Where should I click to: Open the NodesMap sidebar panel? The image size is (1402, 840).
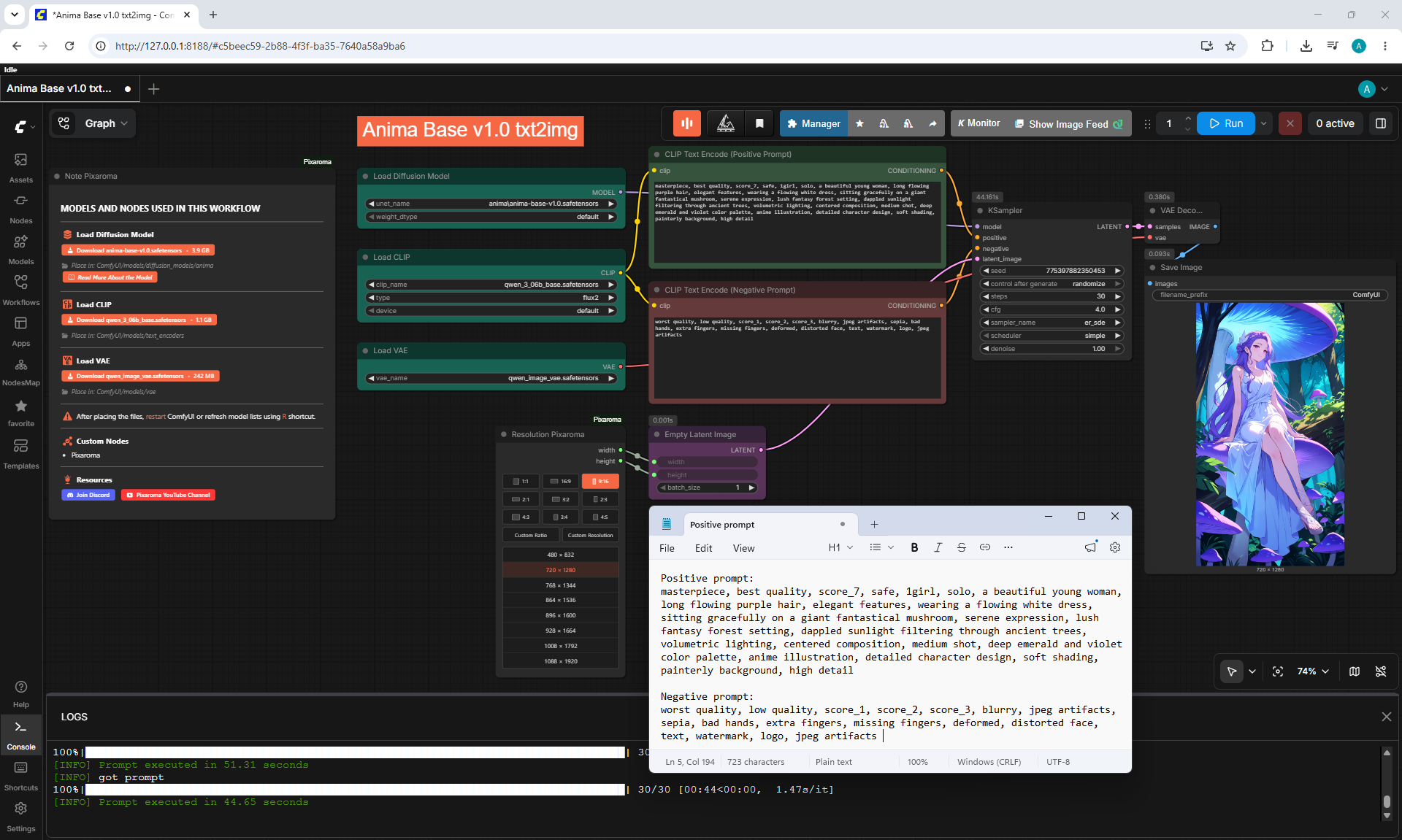(21, 371)
